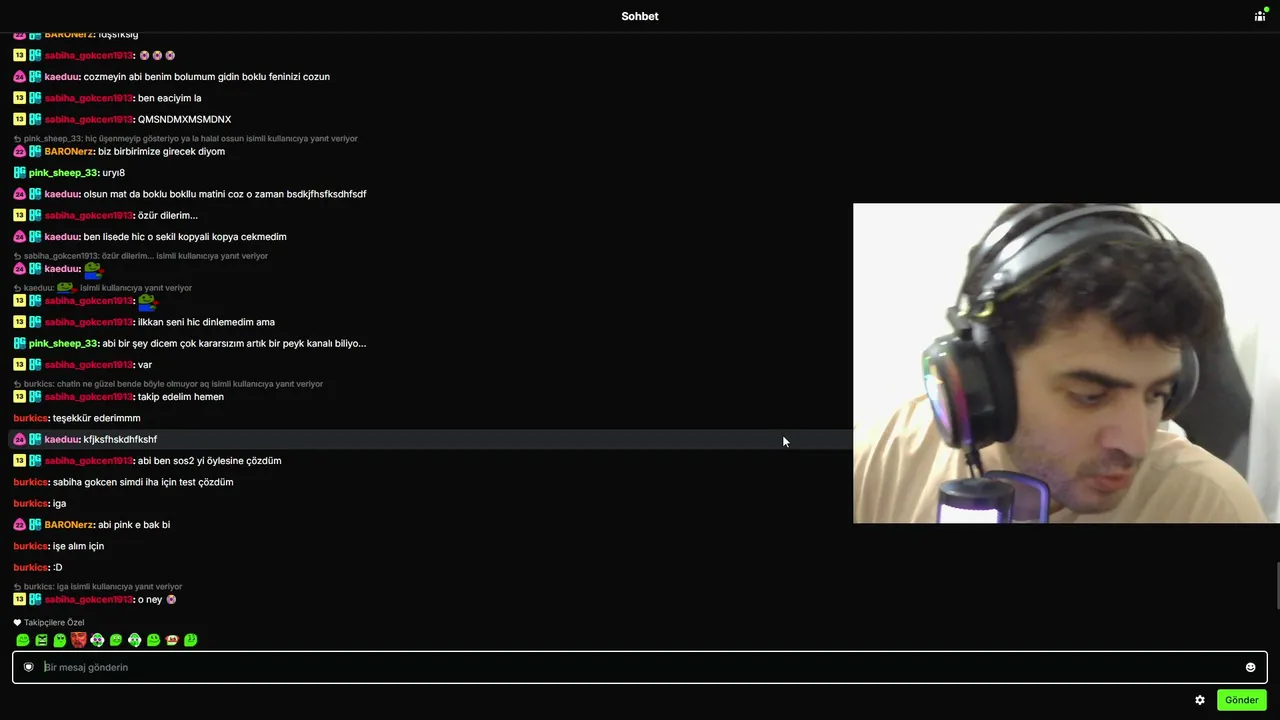Click the 13 badge beside 'QMSNDMXMSMDNX'
This screenshot has height=720, width=1280.
click(x=19, y=119)
